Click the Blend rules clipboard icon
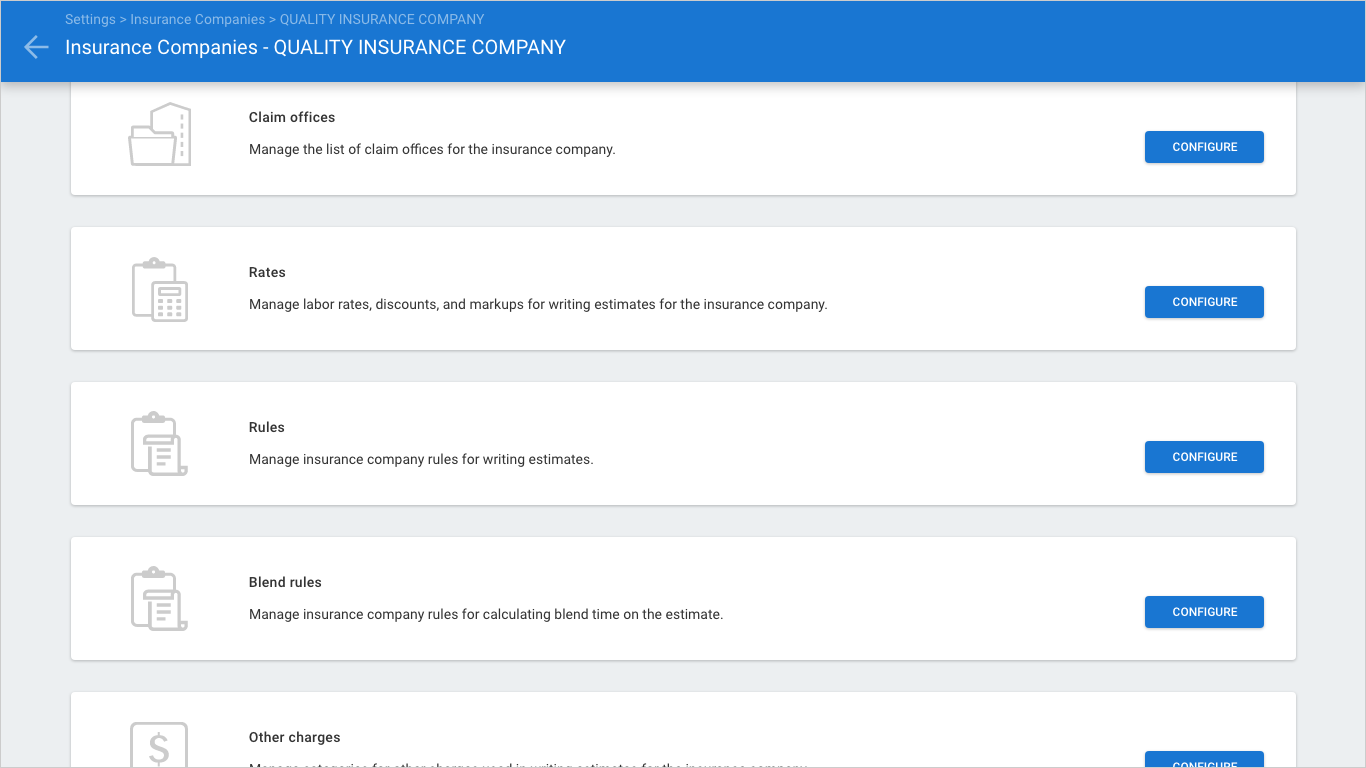Viewport: 1366px width, 768px height. tap(159, 599)
